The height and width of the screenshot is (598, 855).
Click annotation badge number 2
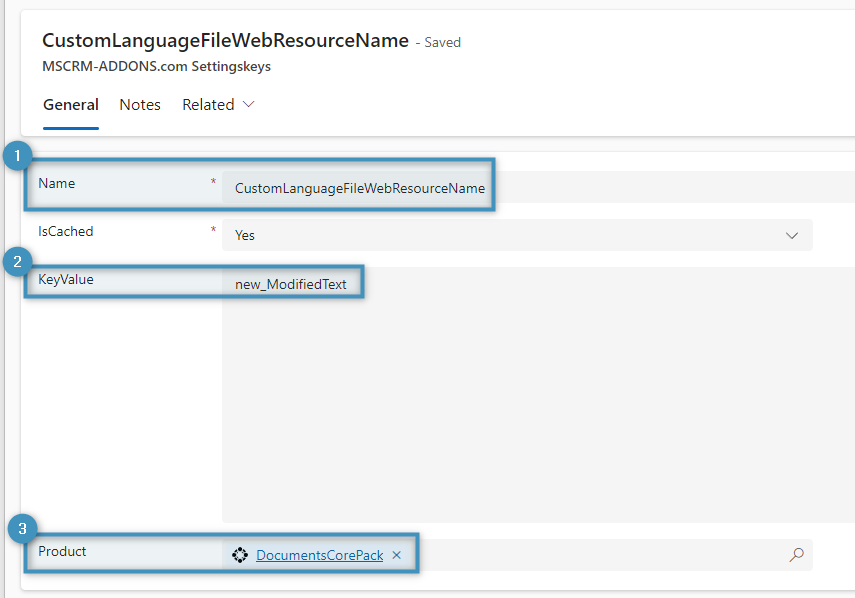coord(16,263)
